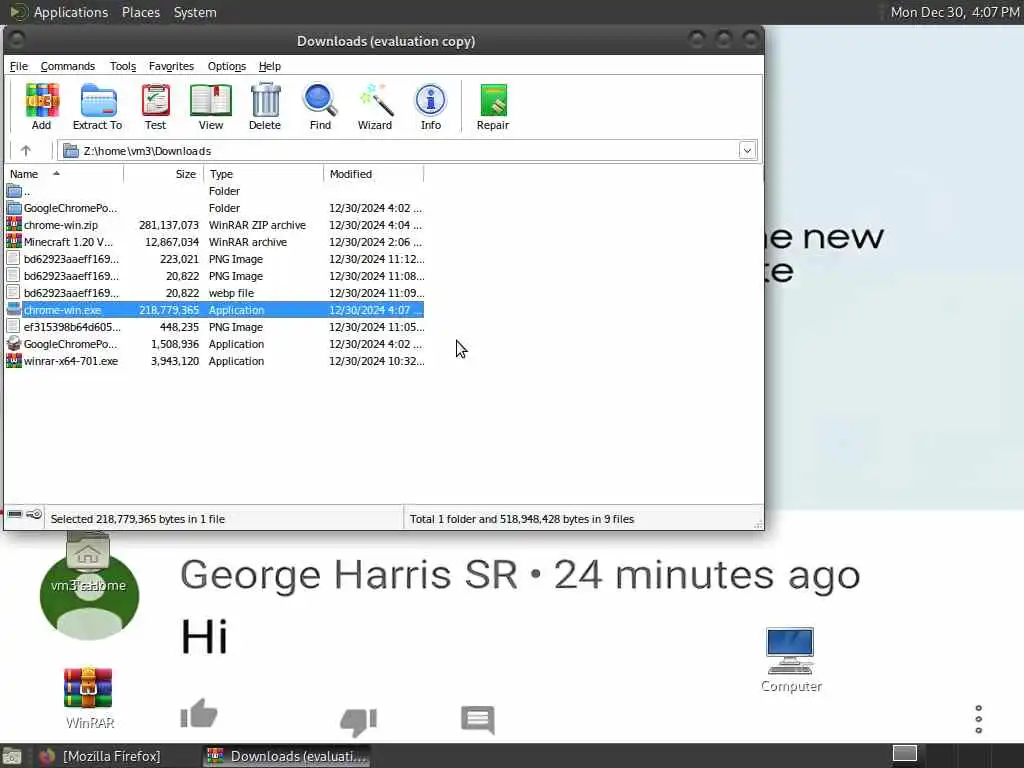The image size is (1024, 768).
Task: Select the Minecraft 1.20 V... archive row
Action: coord(215,242)
